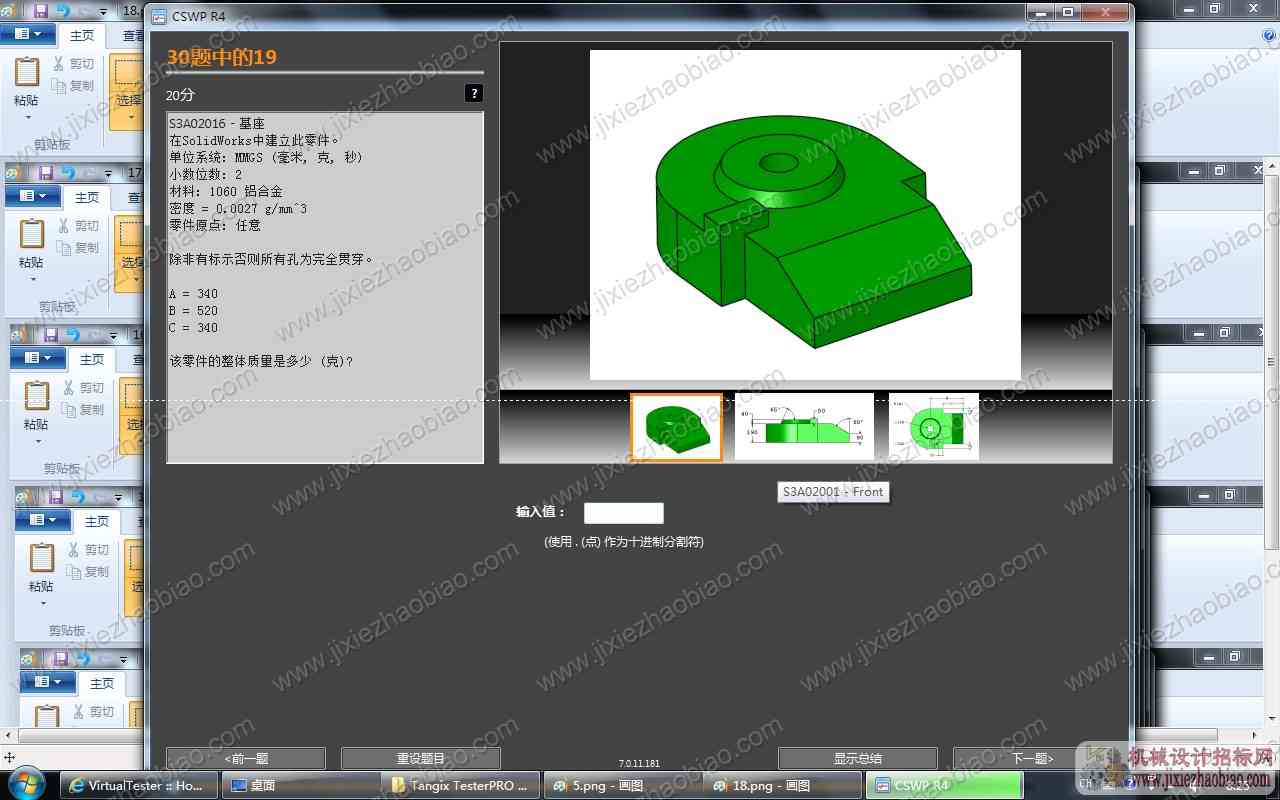Image resolution: width=1280 pixels, height=800 pixels.
Task: Click 粘贴 clipboard icon in Paint window 18
Action: click(27, 72)
